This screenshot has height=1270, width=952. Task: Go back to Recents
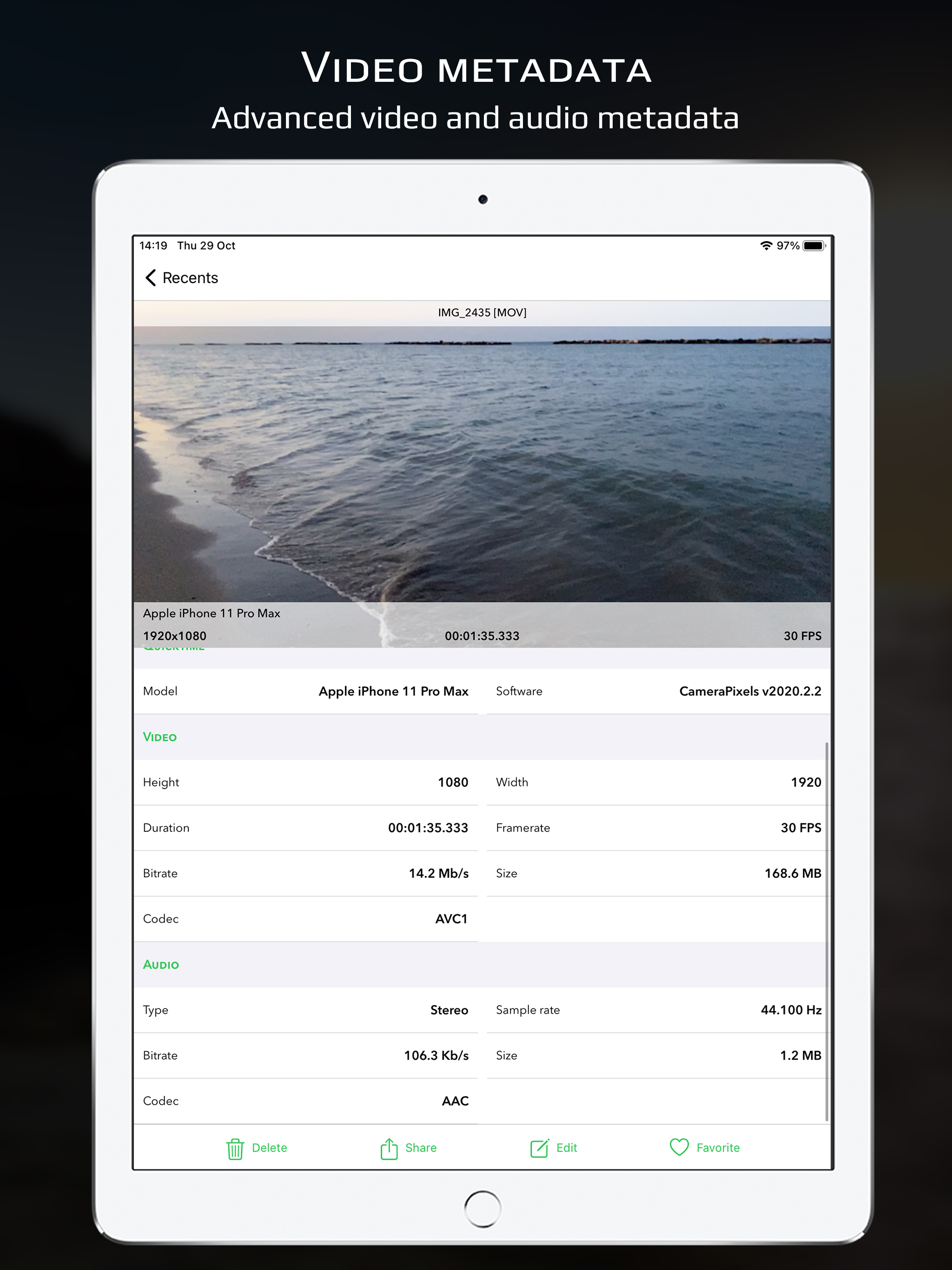[x=190, y=278]
